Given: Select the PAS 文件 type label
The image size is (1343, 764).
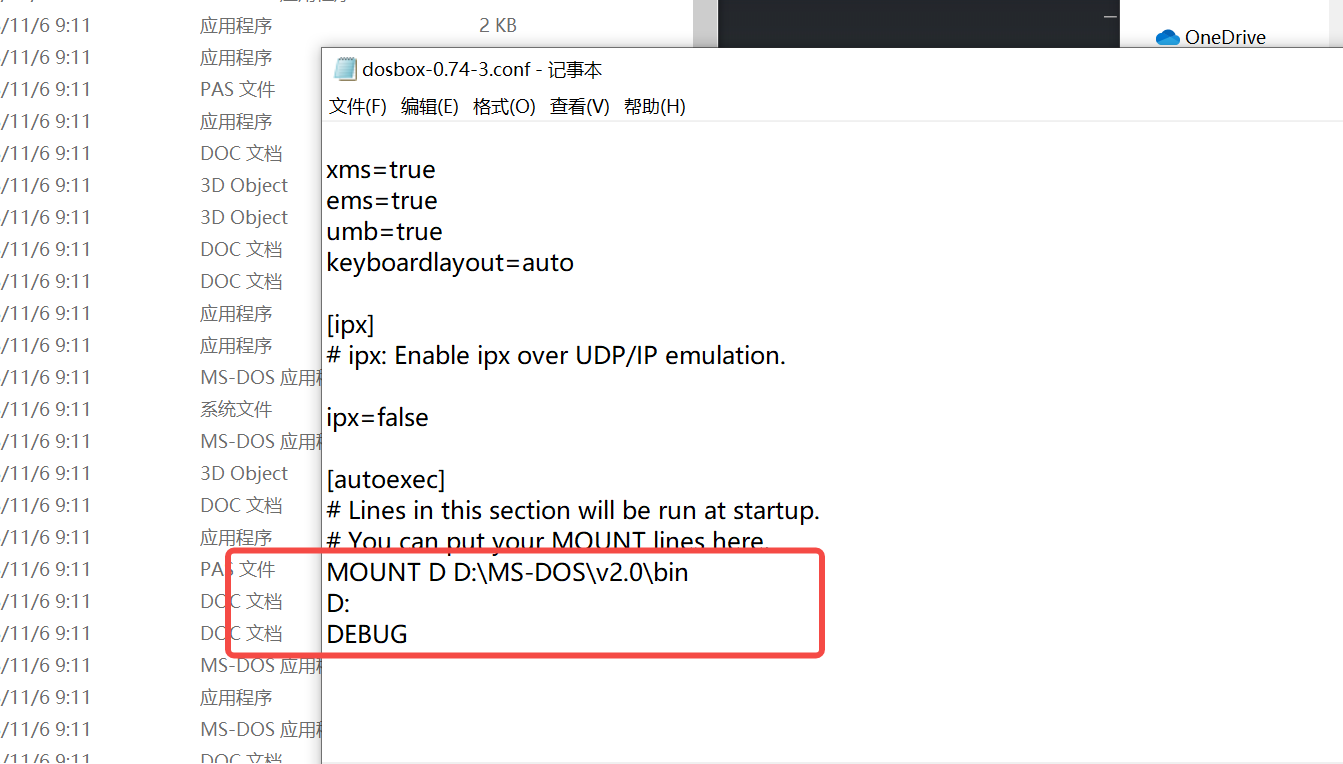Looking at the screenshot, I should pos(238,88).
